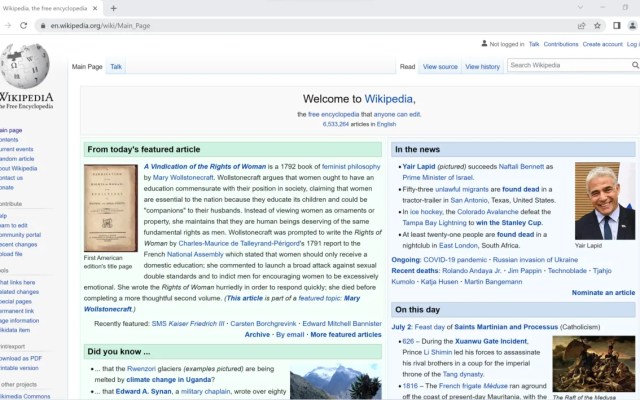The height and width of the screenshot is (400, 640).
Task: Click win the Stanley Cup link
Action: pos(509,223)
